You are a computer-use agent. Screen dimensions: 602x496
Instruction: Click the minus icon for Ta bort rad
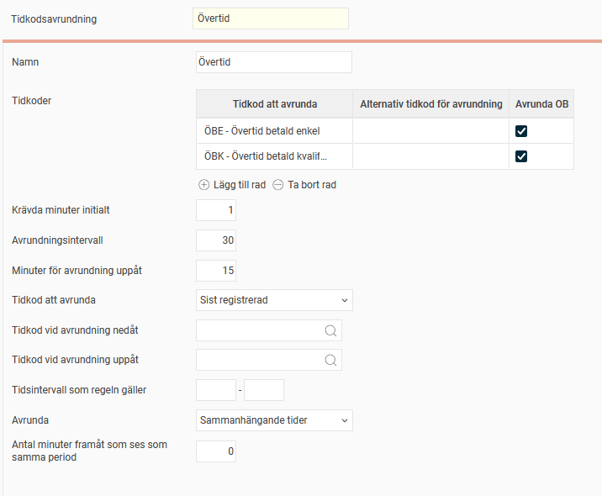pos(278,185)
